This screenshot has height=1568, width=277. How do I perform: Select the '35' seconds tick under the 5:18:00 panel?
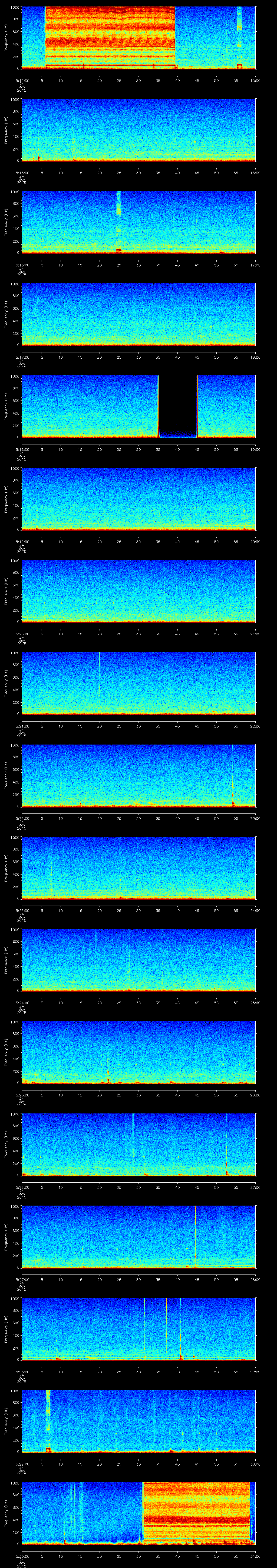tap(158, 449)
